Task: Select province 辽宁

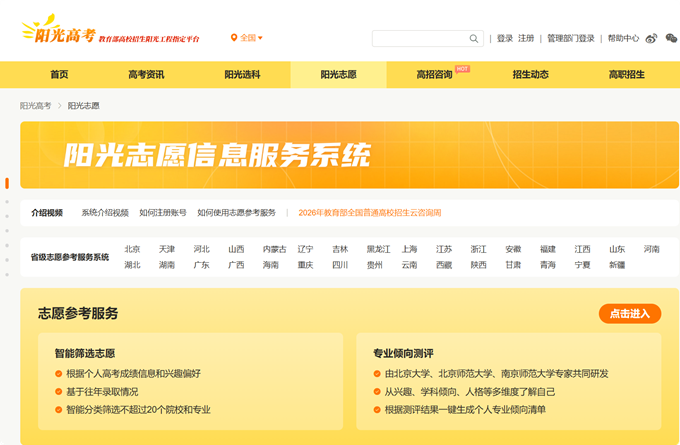Action: tap(305, 249)
